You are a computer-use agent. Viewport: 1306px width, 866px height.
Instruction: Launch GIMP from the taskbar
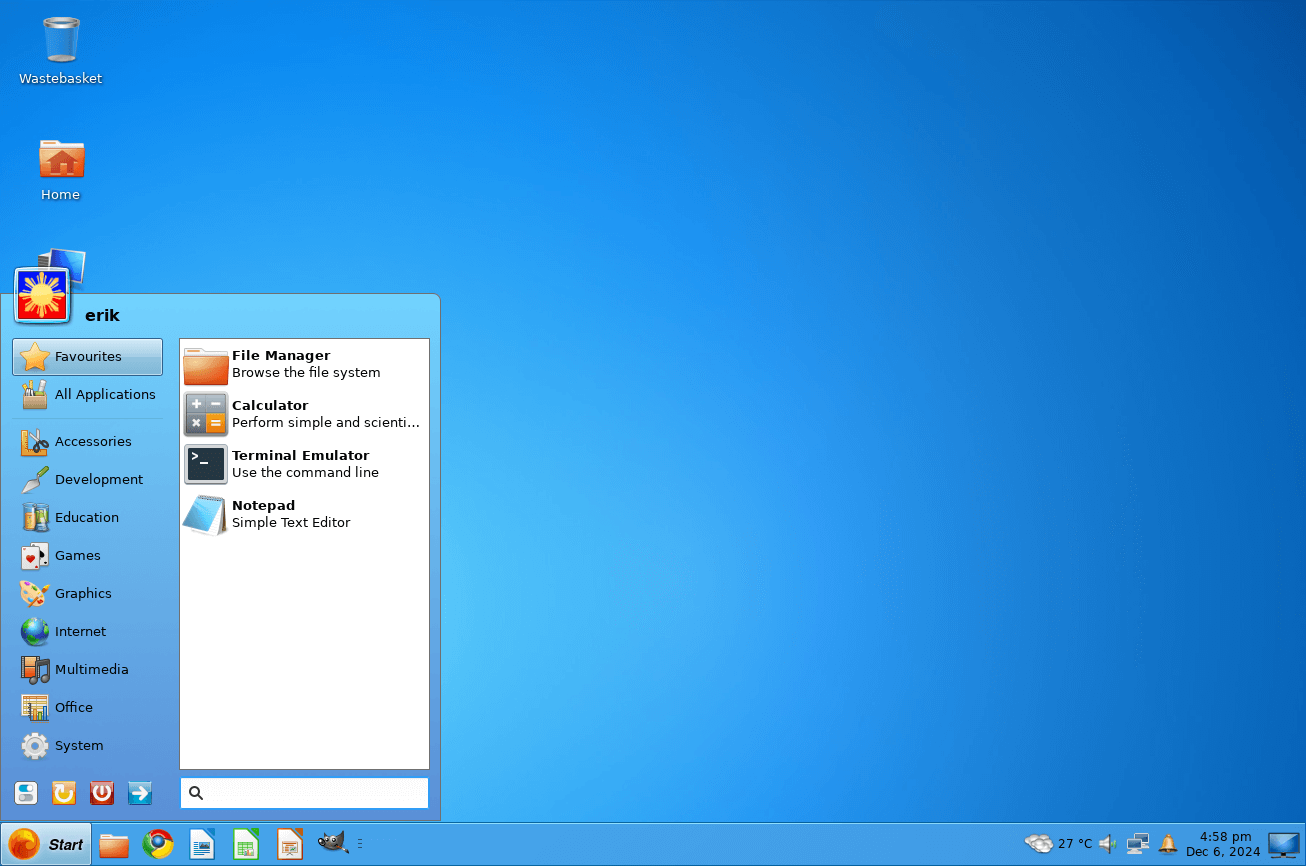[x=333, y=843]
